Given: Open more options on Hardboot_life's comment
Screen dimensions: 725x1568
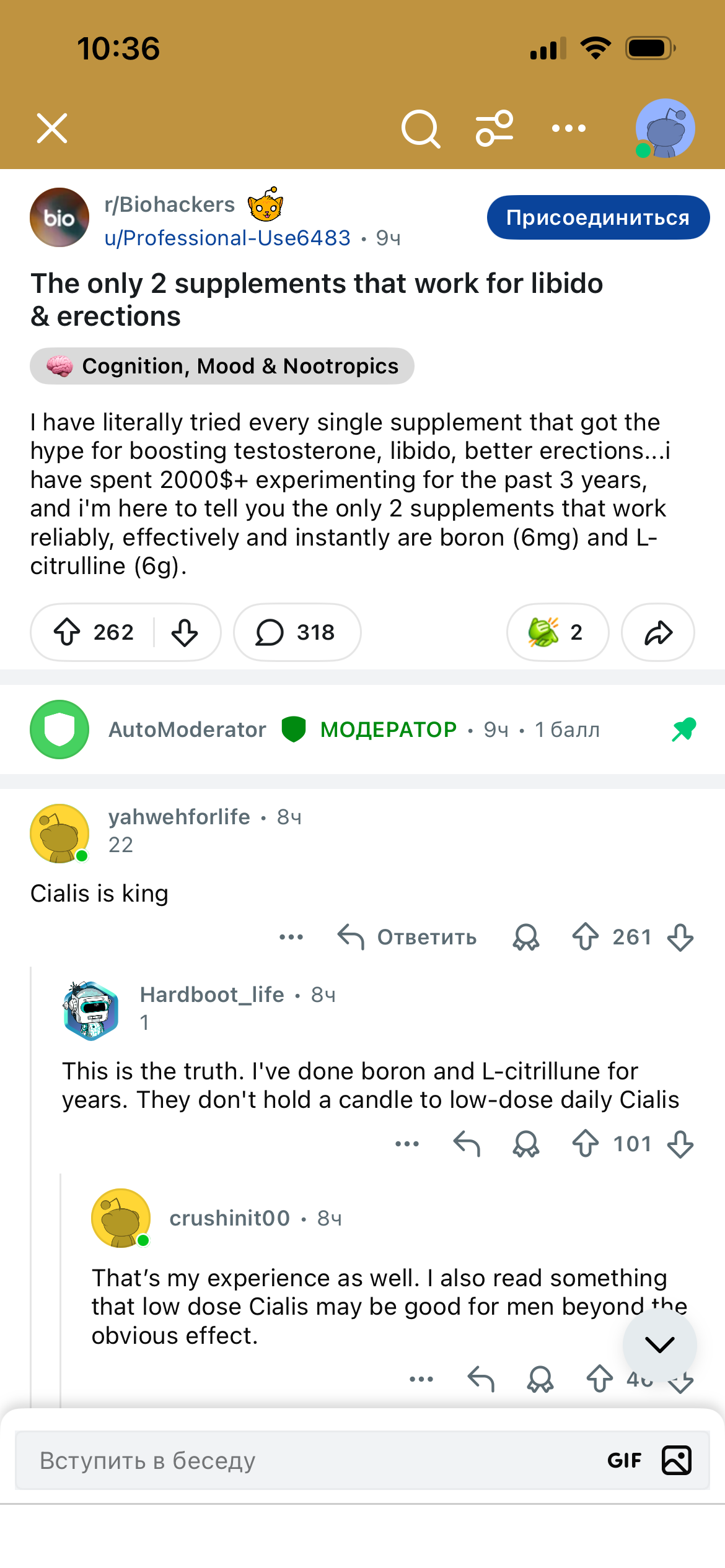Looking at the screenshot, I should 407,1144.
